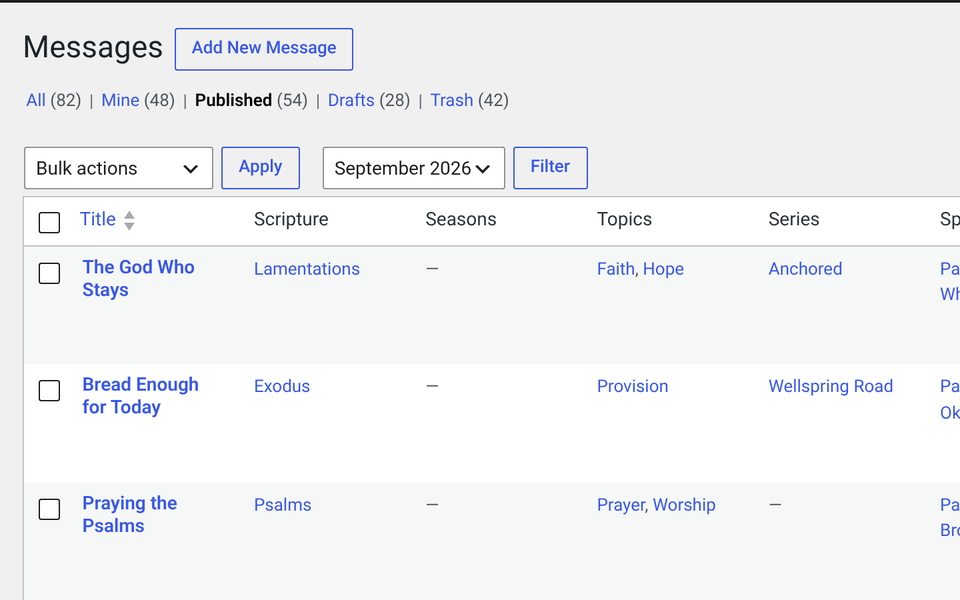Click the Series column header

(793, 219)
